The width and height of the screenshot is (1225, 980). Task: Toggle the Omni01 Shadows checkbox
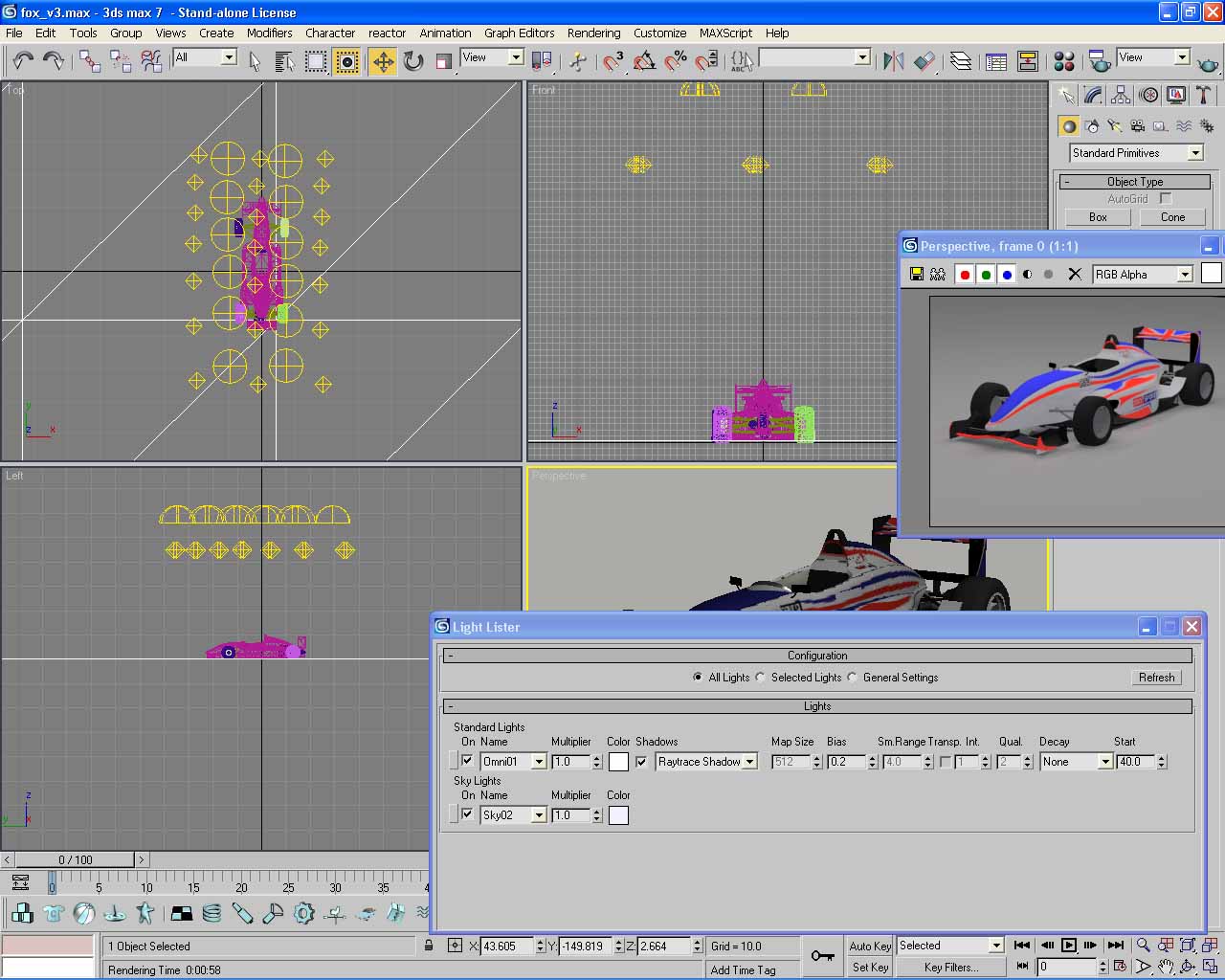pyautogui.click(x=641, y=762)
